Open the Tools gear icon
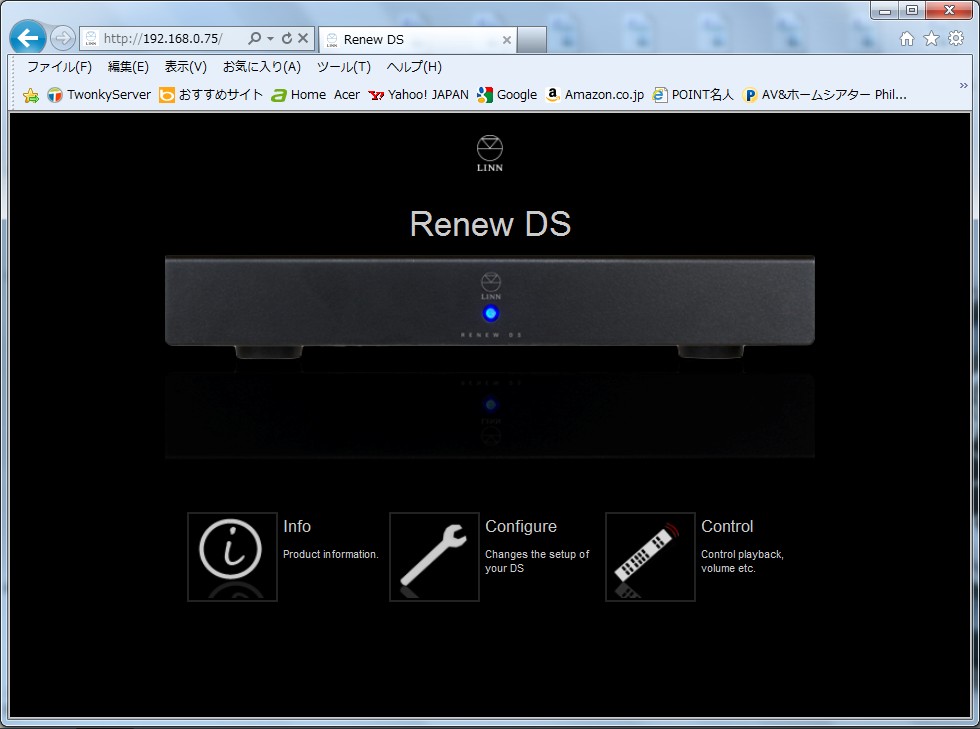Screen dimensions: 980x729 click(x=956, y=39)
